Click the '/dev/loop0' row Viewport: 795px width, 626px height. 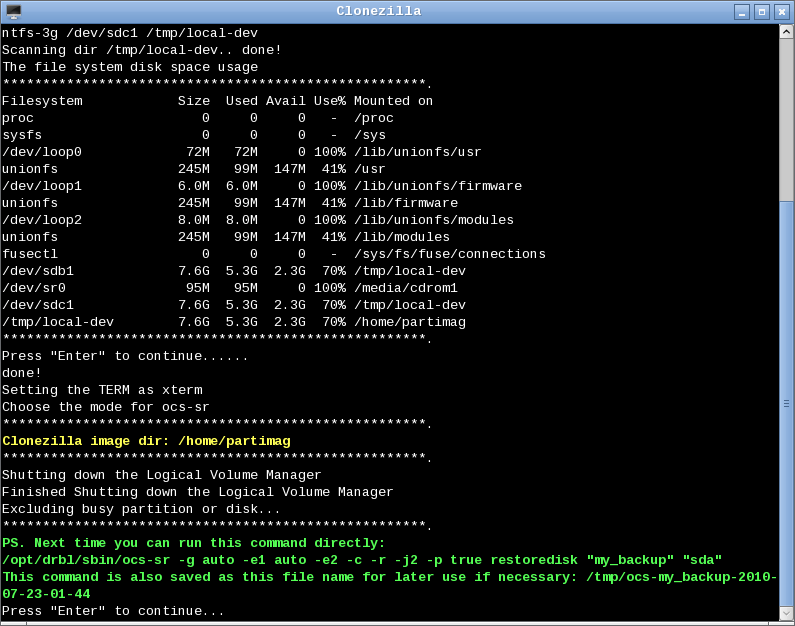tap(241, 152)
